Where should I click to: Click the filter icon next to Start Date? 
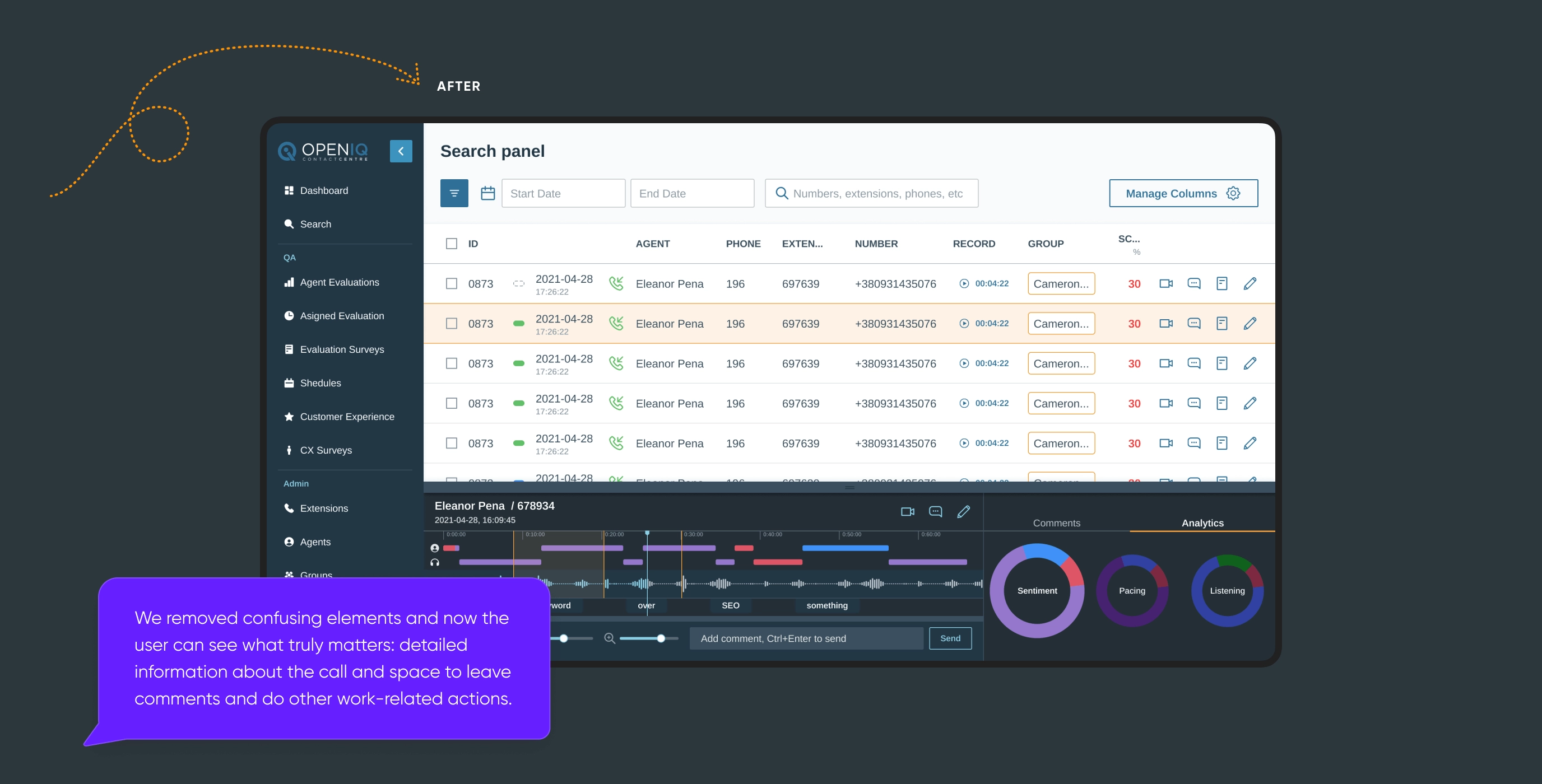click(454, 193)
